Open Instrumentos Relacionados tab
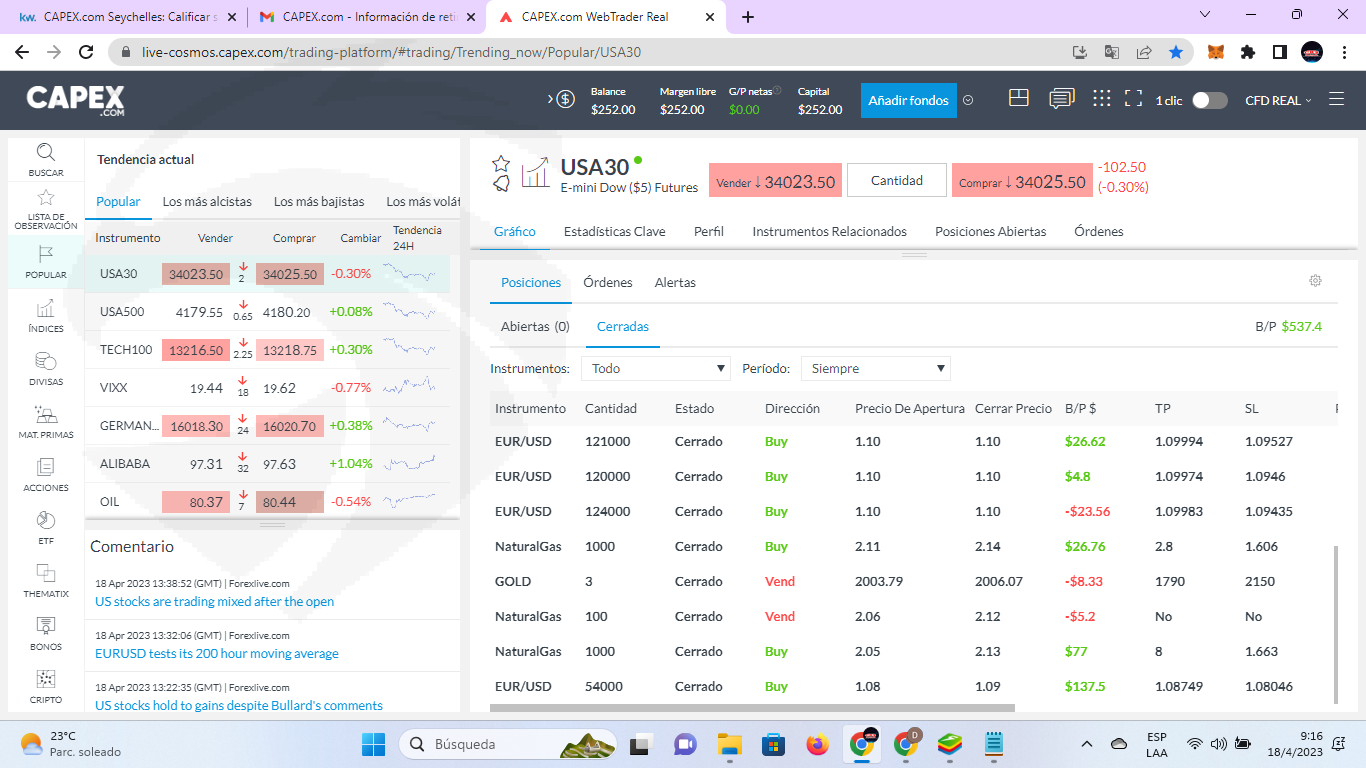This screenshot has width=1366, height=768. [x=829, y=231]
